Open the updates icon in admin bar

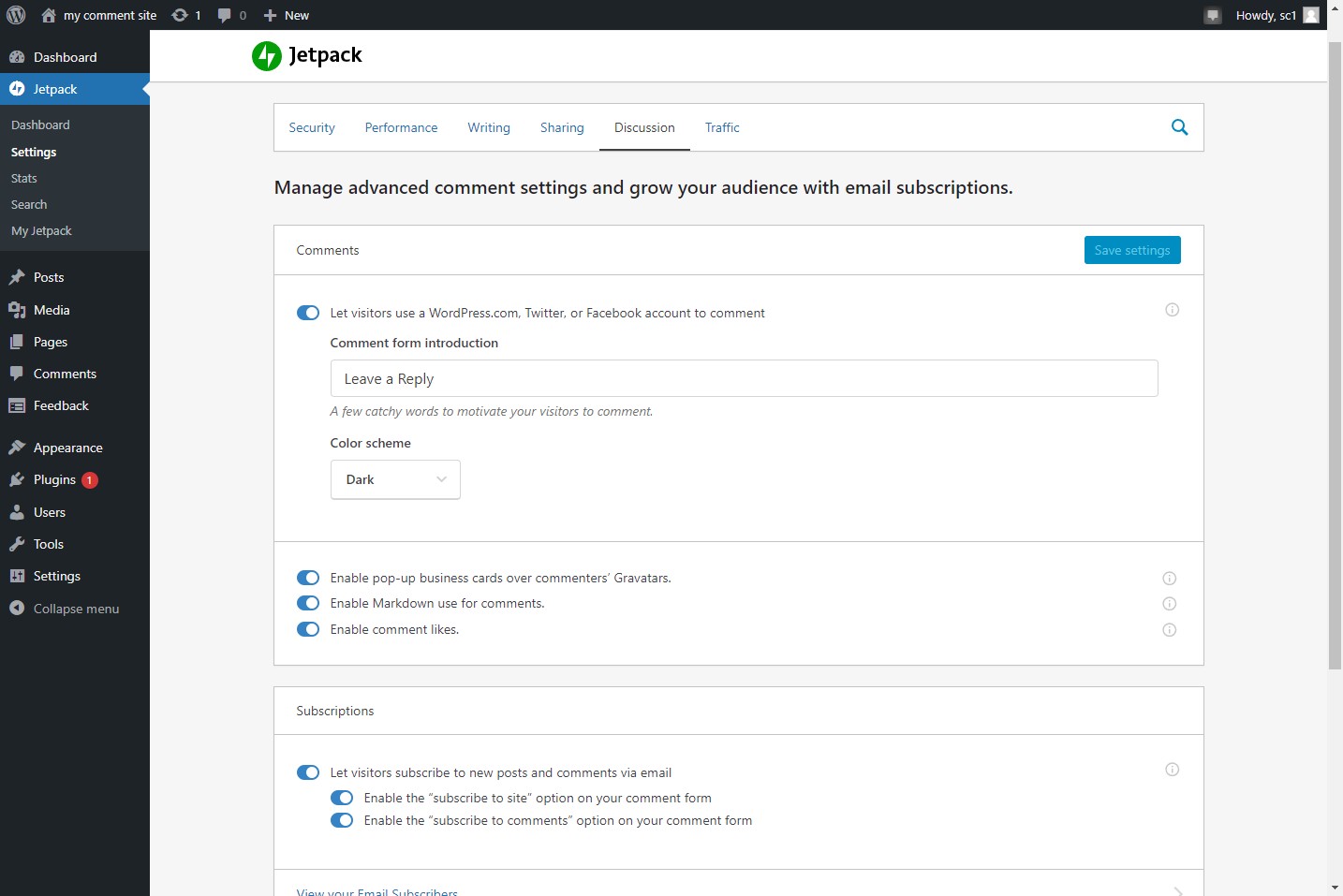180,15
